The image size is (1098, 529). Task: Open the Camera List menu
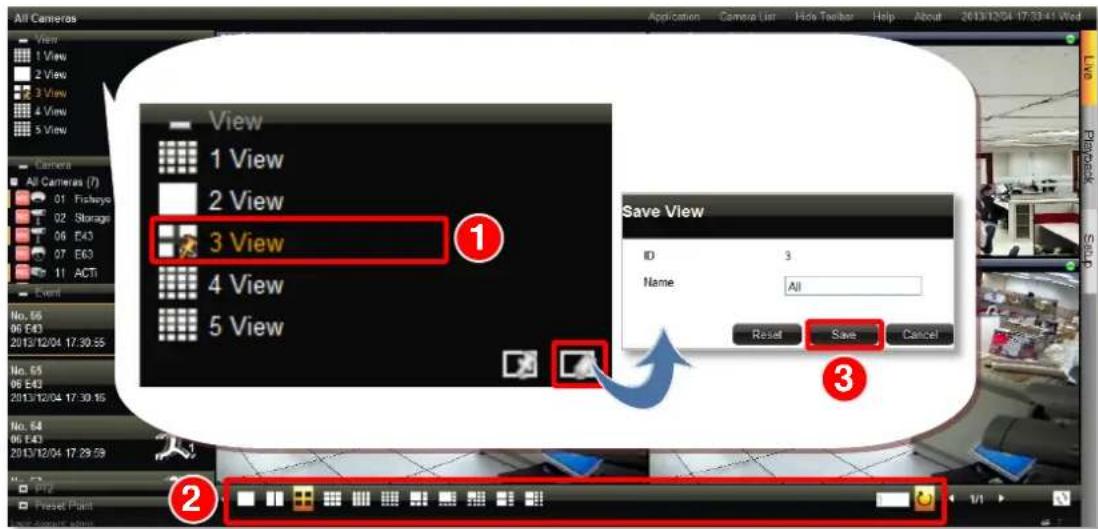747,17
